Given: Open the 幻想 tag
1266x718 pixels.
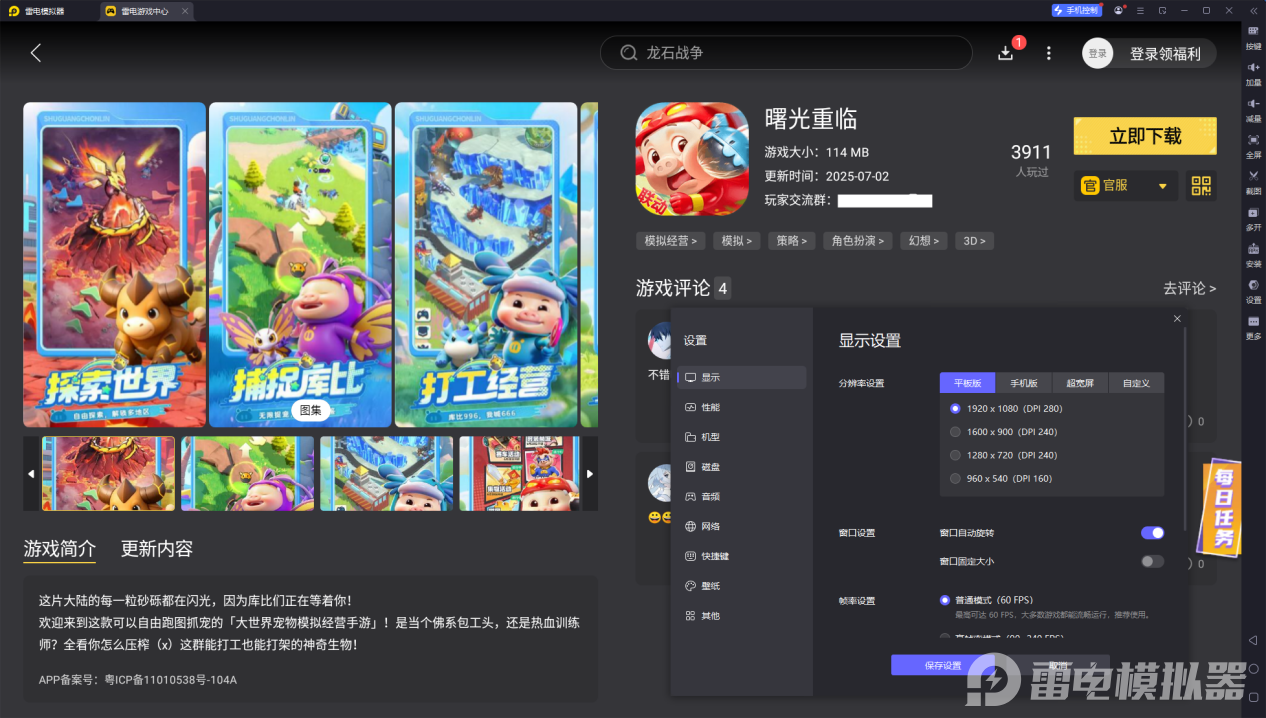Looking at the screenshot, I should 923,241.
